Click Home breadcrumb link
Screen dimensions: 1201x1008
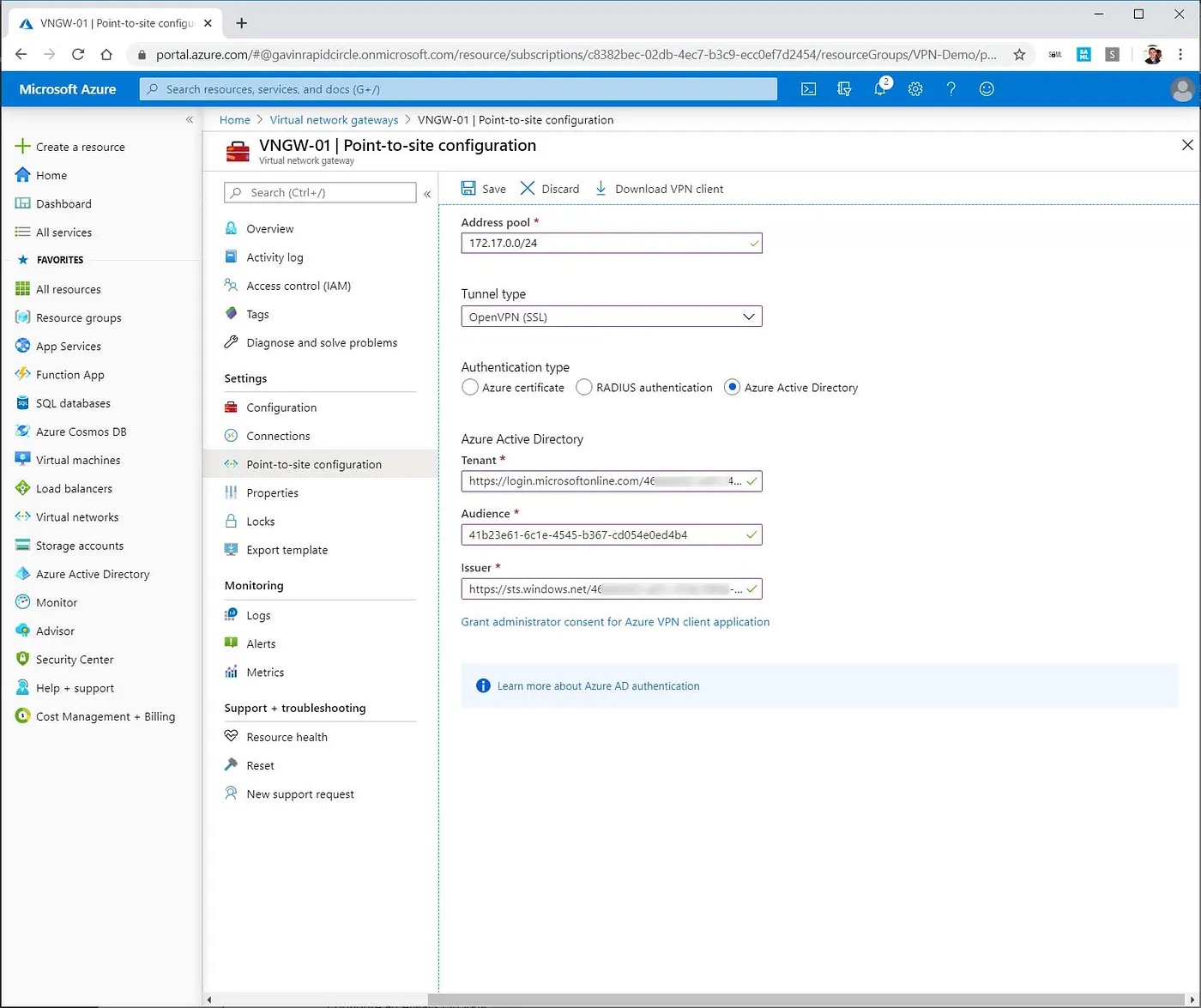234,120
